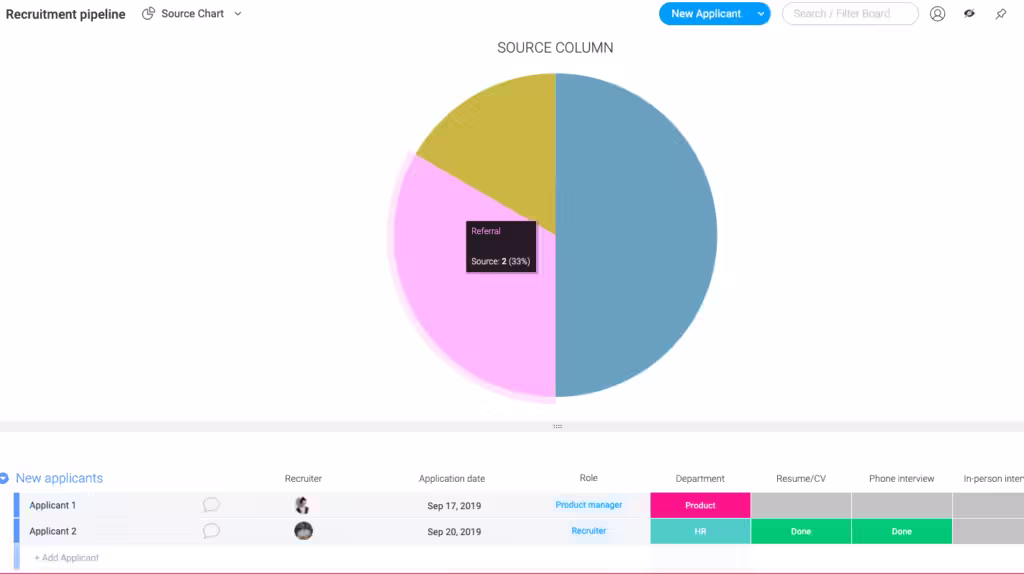Expand the New Applicant dropdown arrow
The width and height of the screenshot is (1024, 574).
pos(761,14)
